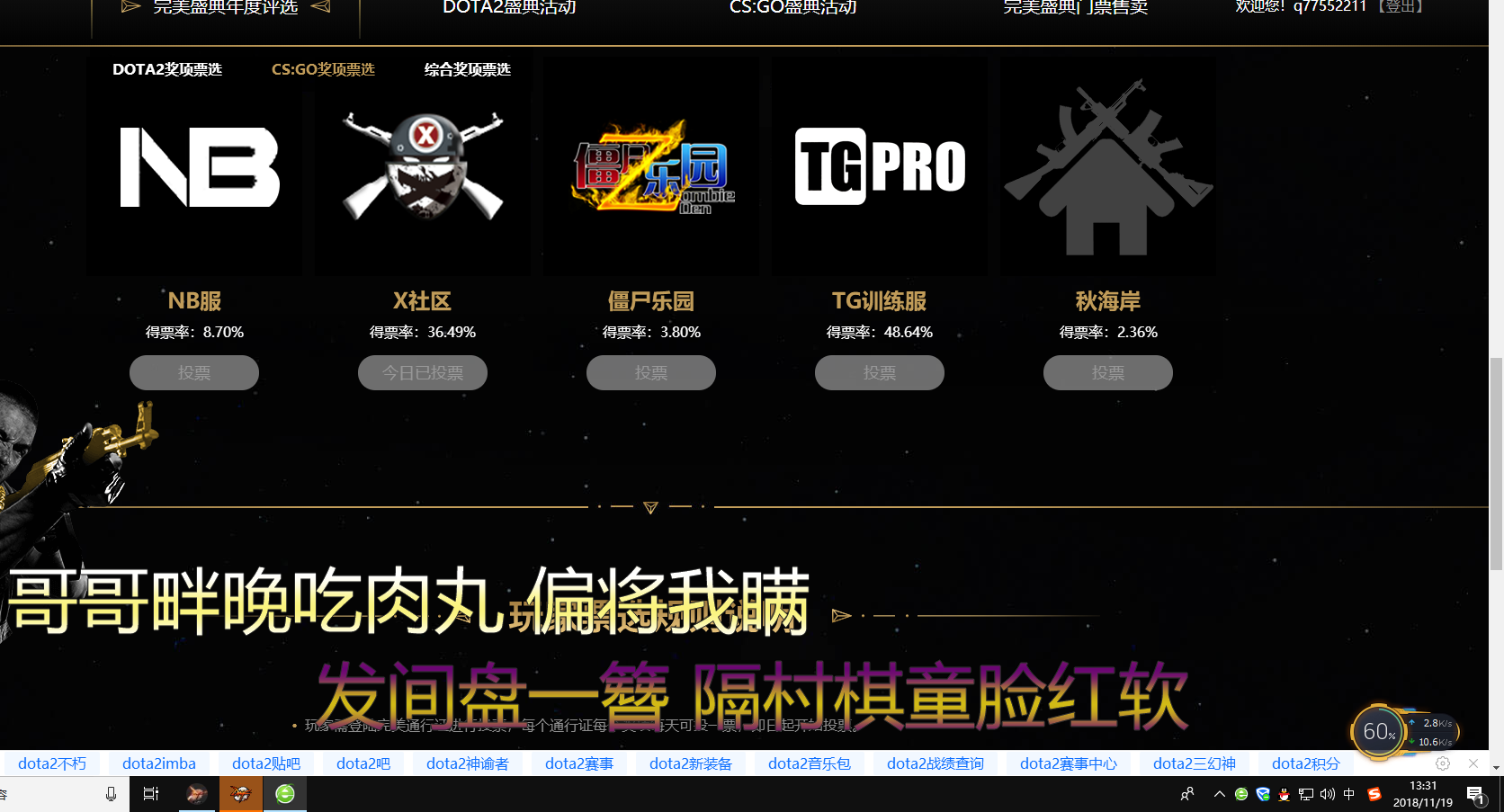Click the microphone icon in search box
Viewport: 1504px width, 812px height.
[111, 794]
